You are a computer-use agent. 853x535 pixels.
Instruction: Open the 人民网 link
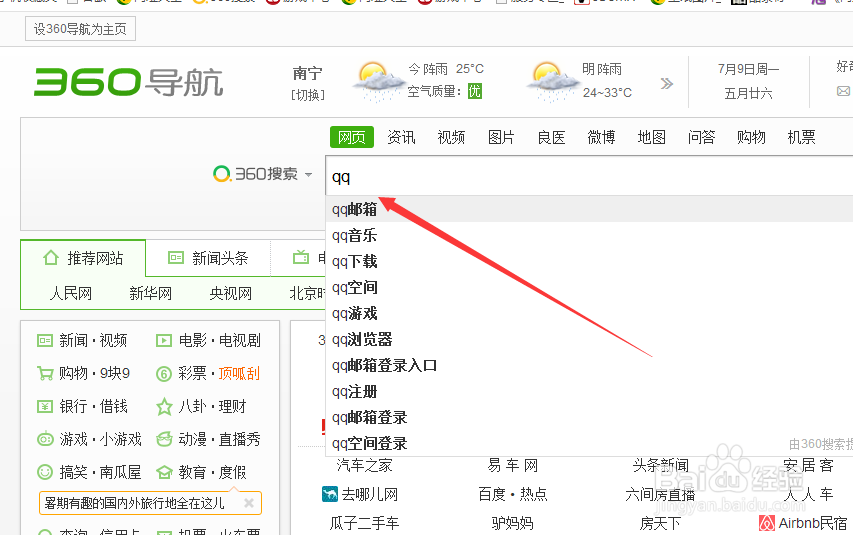71,294
